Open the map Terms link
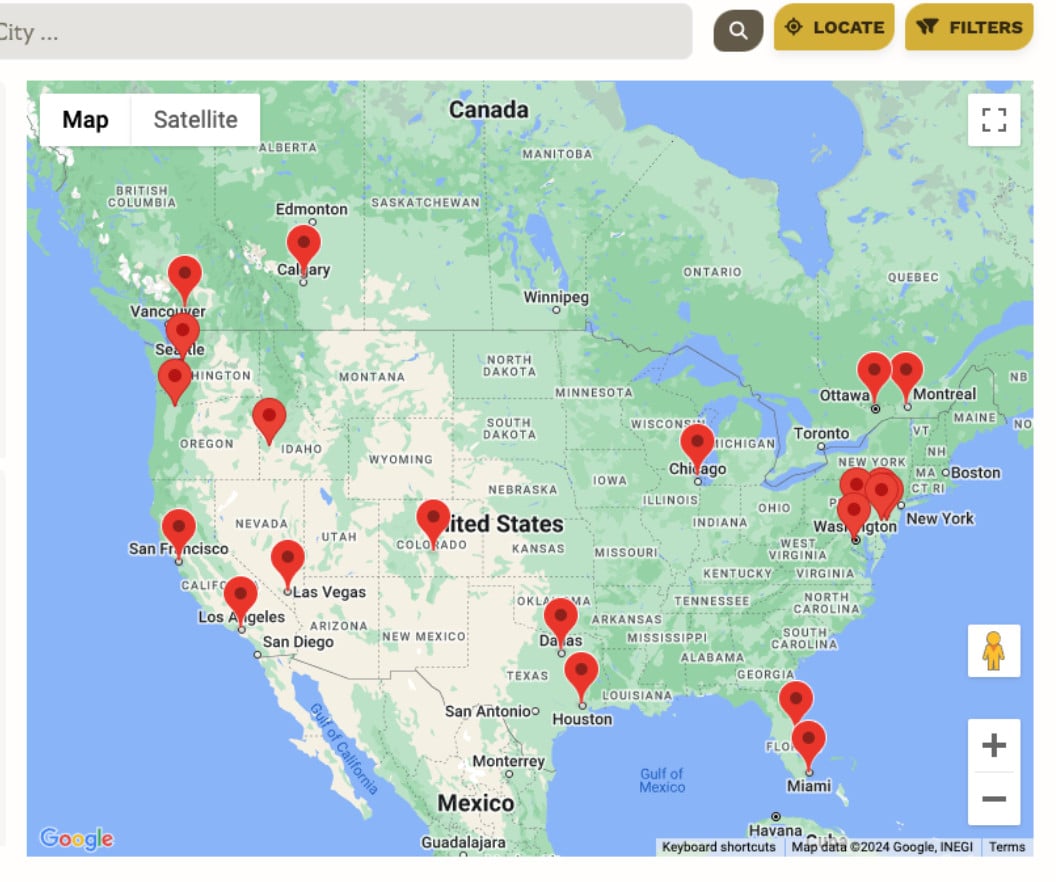This screenshot has width=1056, height=882. 1006,847
